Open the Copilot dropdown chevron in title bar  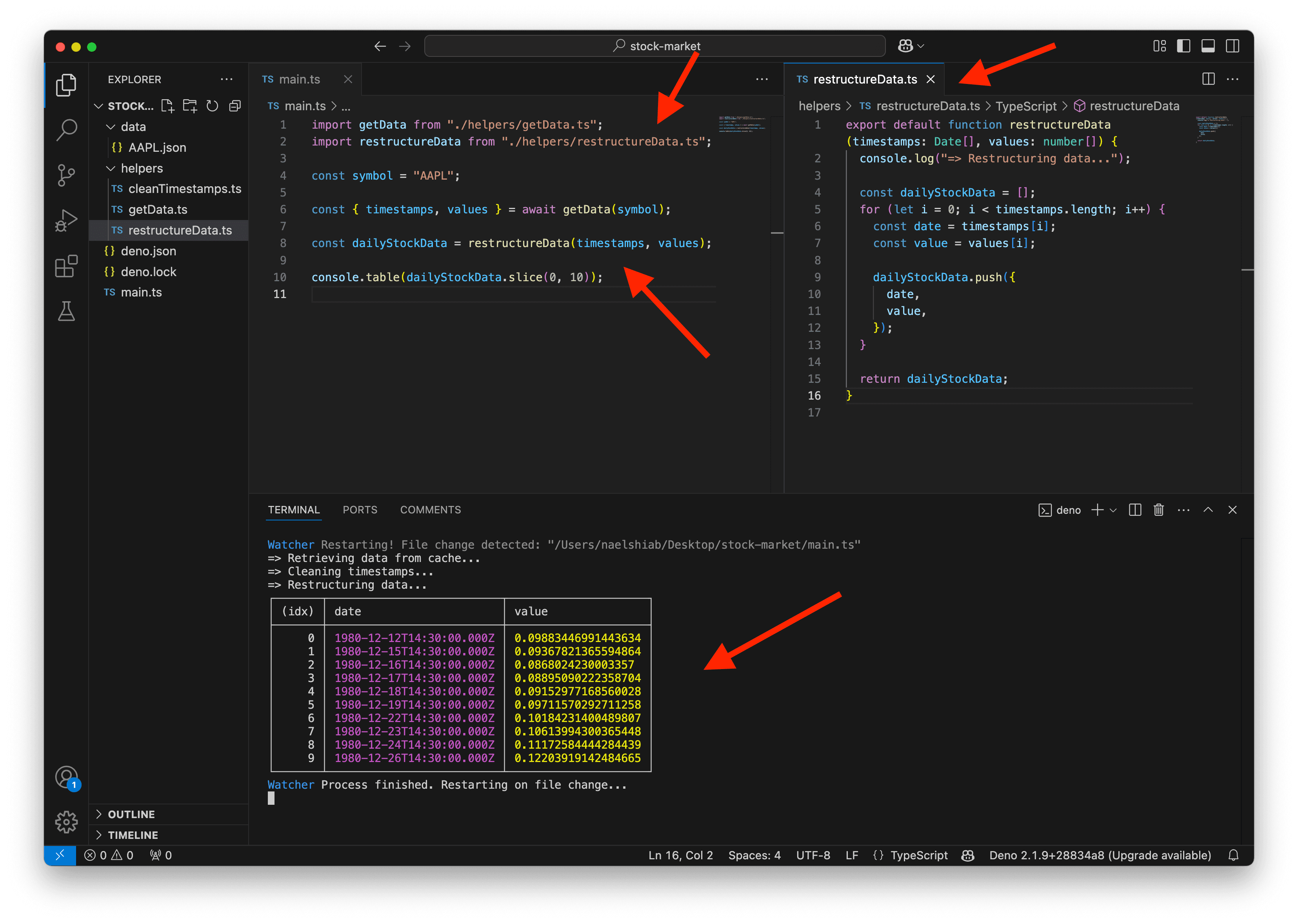click(922, 46)
